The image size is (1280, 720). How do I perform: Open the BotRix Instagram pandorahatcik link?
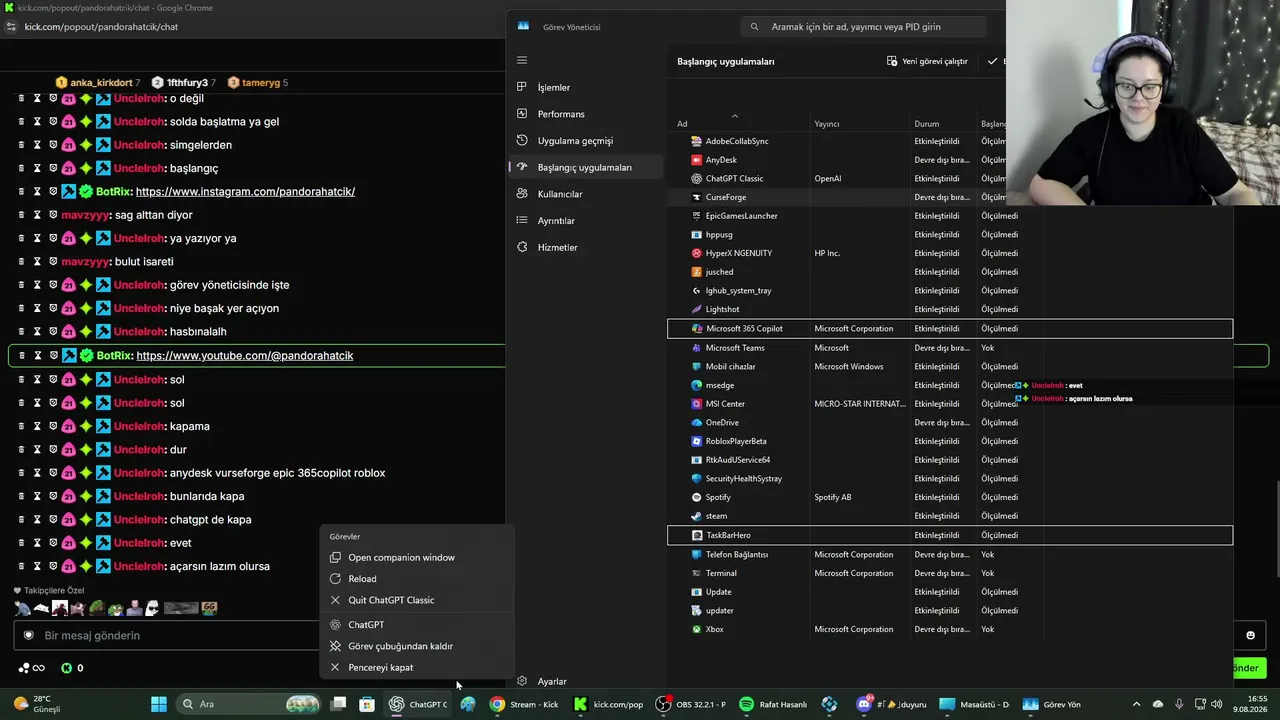[245, 191]
